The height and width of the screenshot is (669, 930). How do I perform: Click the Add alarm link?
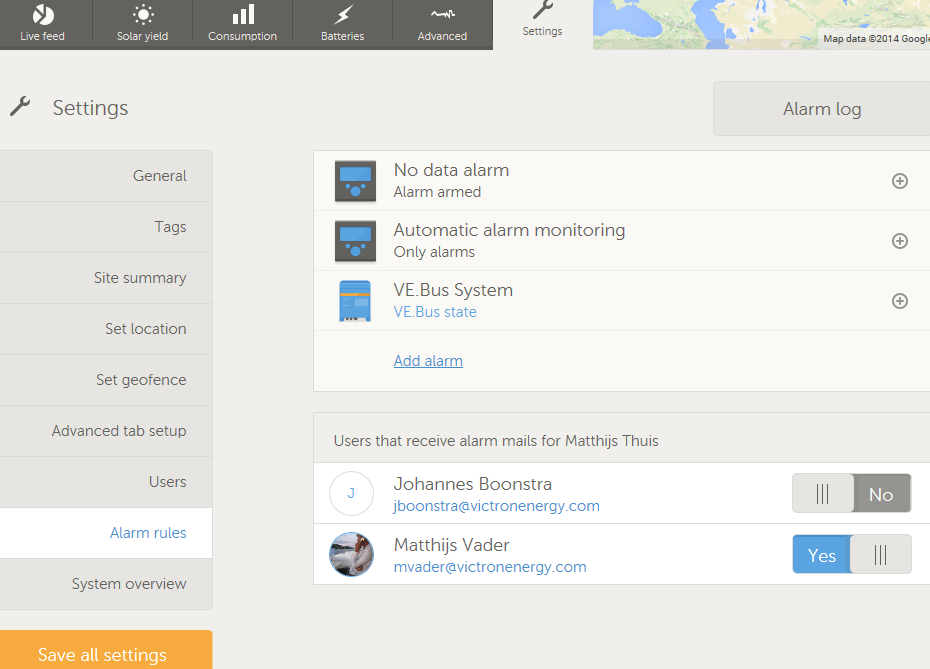pos(428,361)
